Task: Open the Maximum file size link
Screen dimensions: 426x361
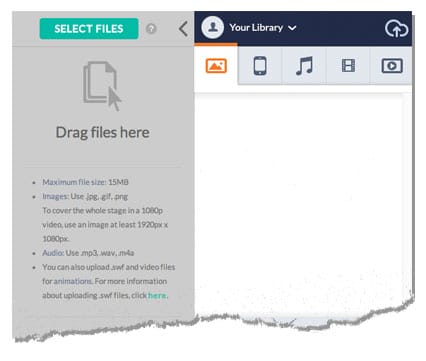Action: (74, 182)
